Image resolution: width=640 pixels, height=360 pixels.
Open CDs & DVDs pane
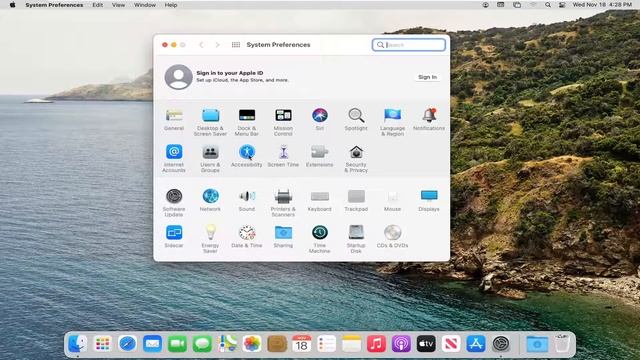coord(393,236)
